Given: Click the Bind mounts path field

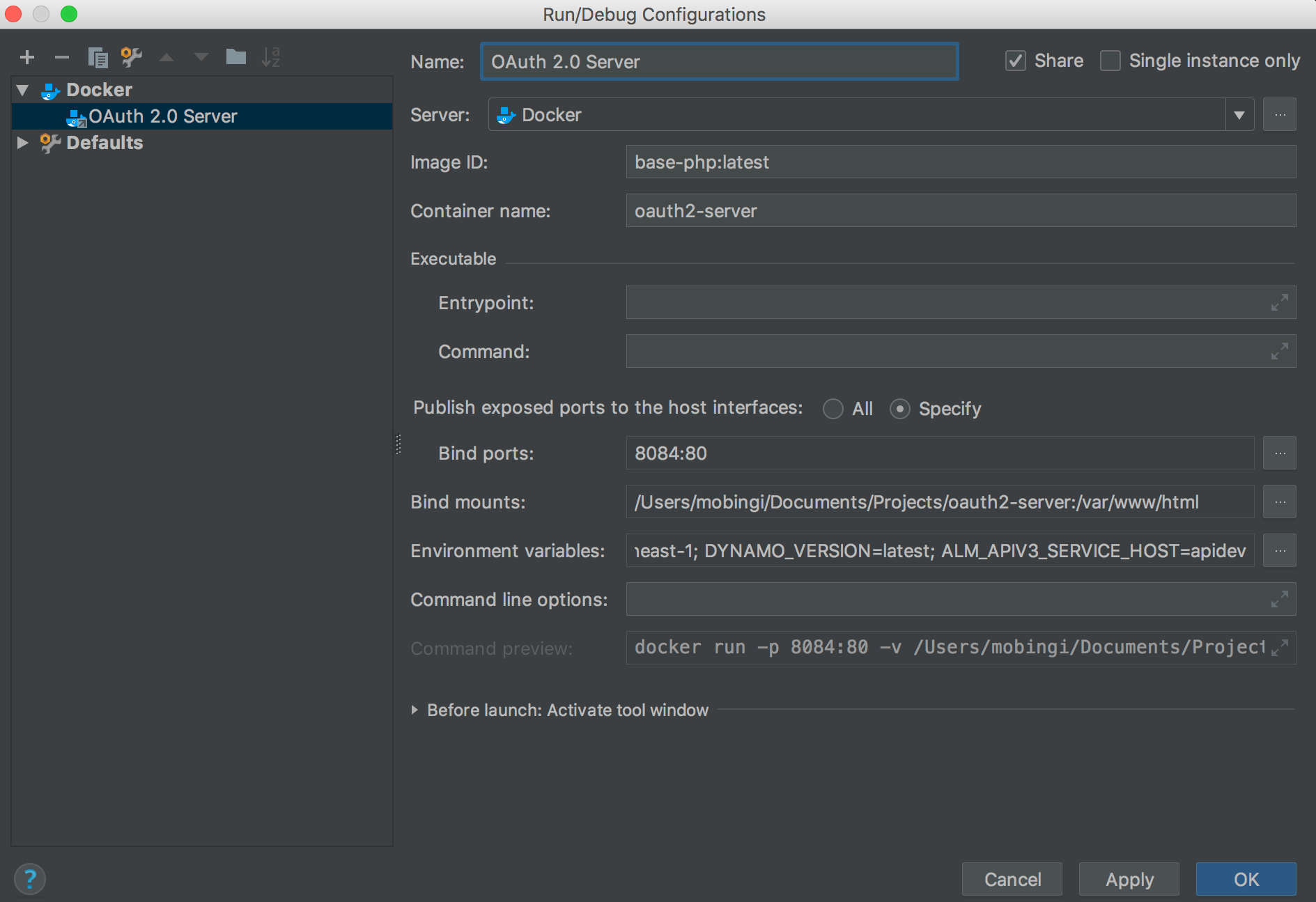Looking at the screenshot, I should tap(940, 502).
